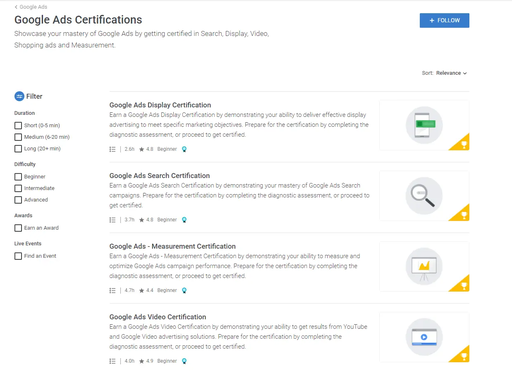Click the Follow button
This screenshot has height=373, width=512.
pyautogui.click(x=444, y=20)
